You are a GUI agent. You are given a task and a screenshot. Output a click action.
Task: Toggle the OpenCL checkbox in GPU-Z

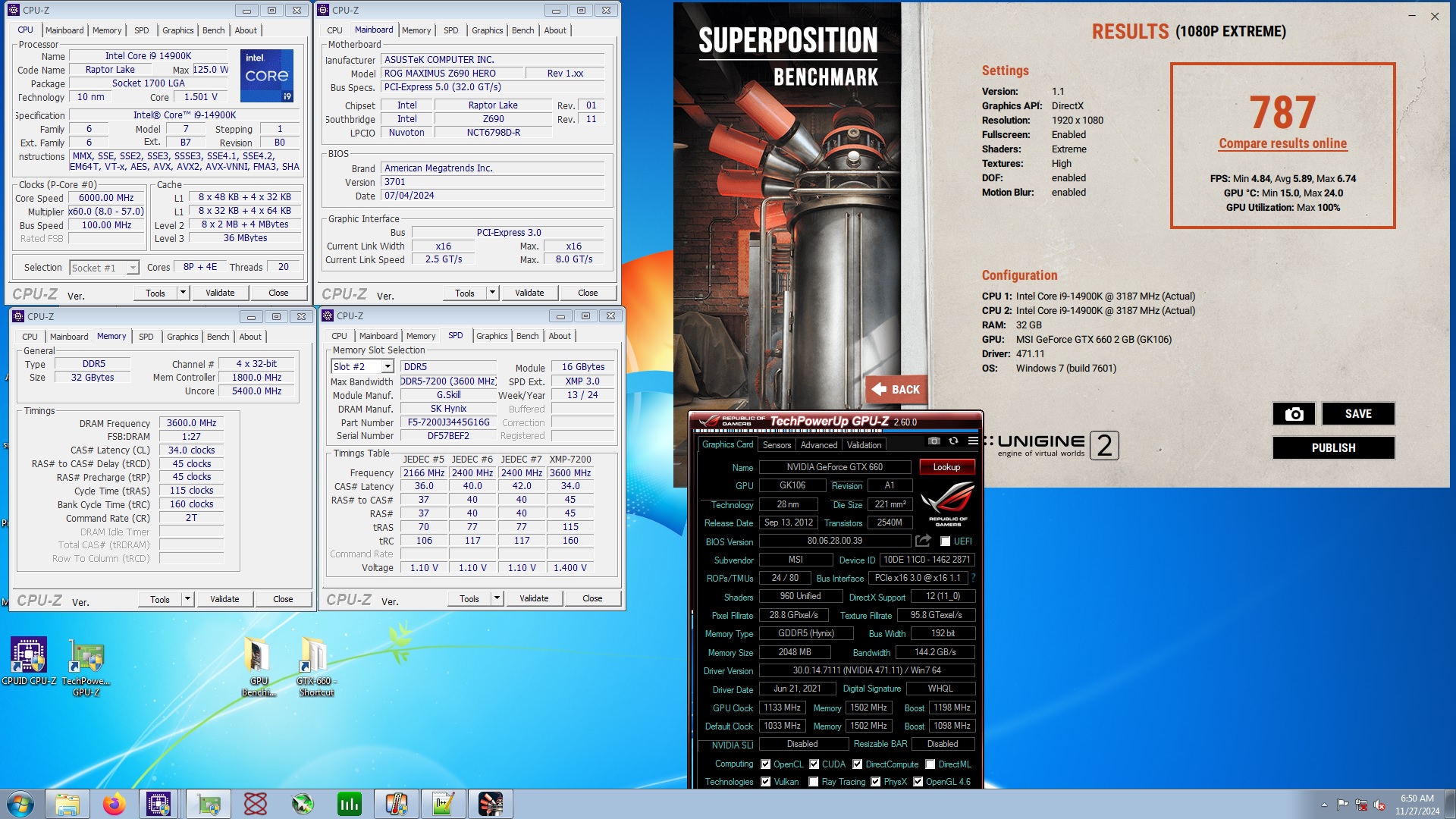click(x=766, y=764)
